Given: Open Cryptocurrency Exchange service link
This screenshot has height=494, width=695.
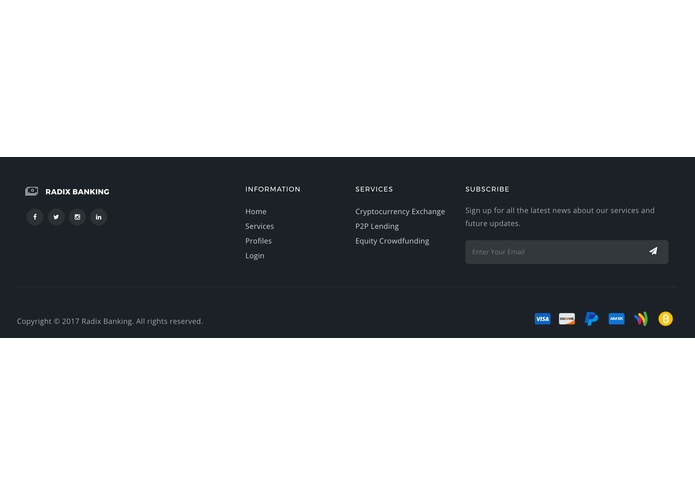Looking at the screenshot, I should [400, 212].
